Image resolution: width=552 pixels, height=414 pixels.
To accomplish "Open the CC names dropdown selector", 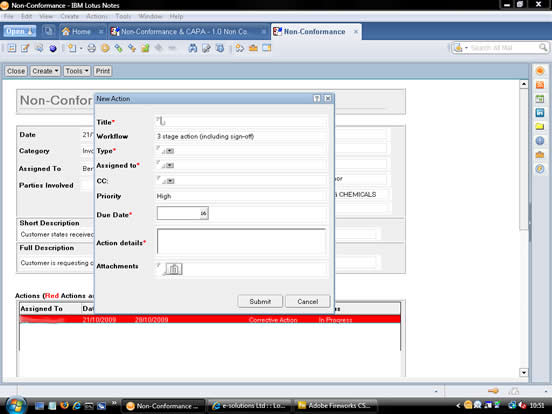I will [x=170, y=181].
